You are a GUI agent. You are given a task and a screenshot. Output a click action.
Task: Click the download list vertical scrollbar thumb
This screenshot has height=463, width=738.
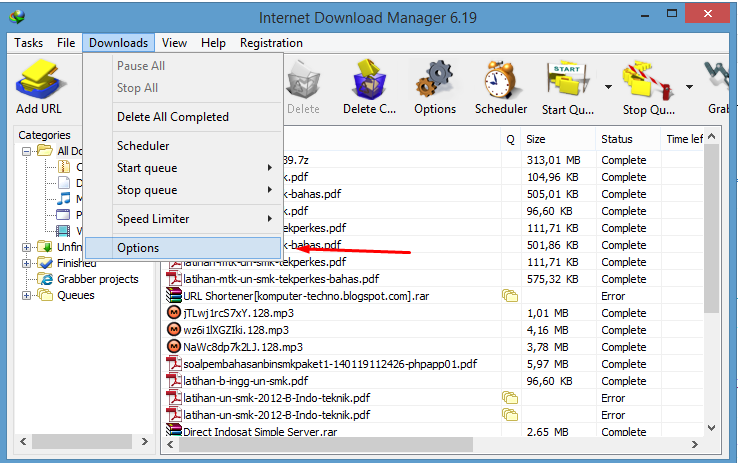point(712,229)
